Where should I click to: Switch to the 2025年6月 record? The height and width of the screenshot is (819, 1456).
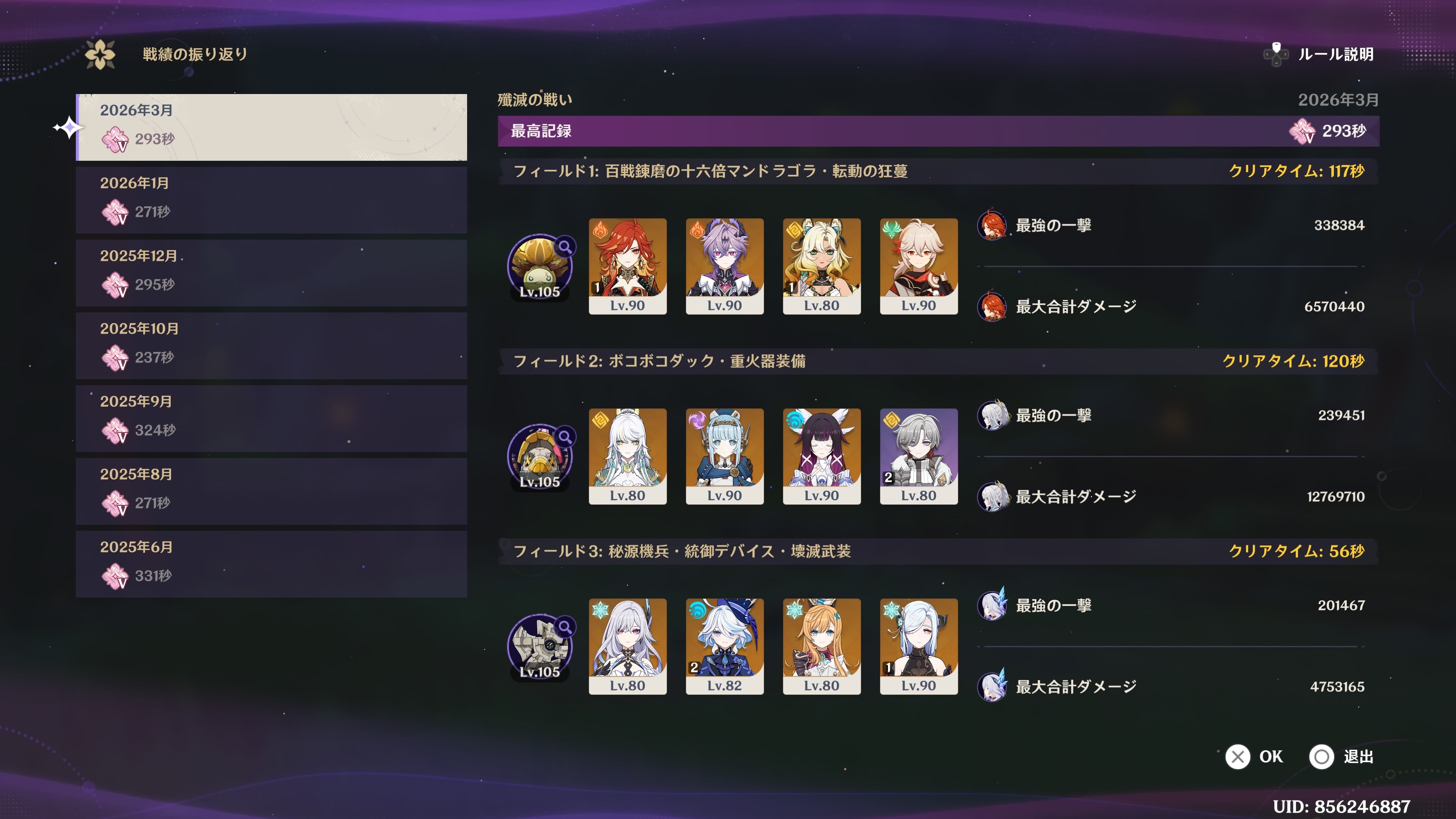pyautogui.click(x=271, y=564)
